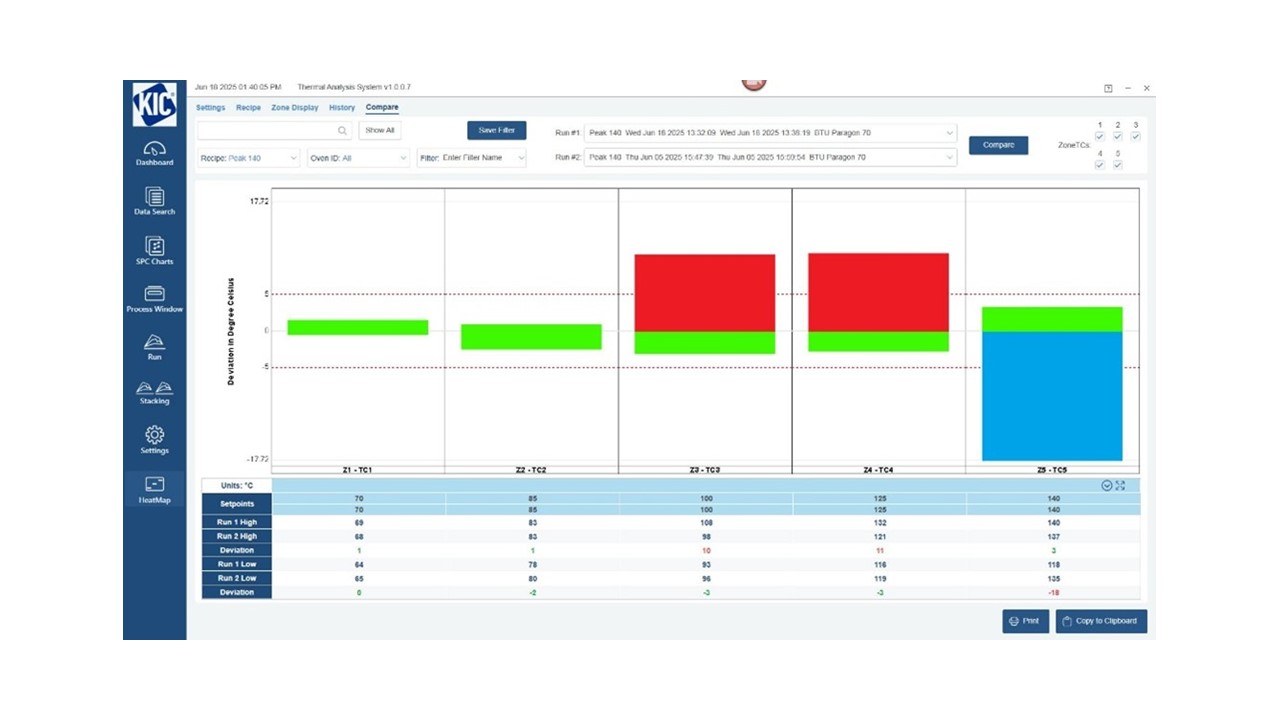Click the Copy to Clipboard button
Viewport: 1280px width, 720px height.
1100,621
